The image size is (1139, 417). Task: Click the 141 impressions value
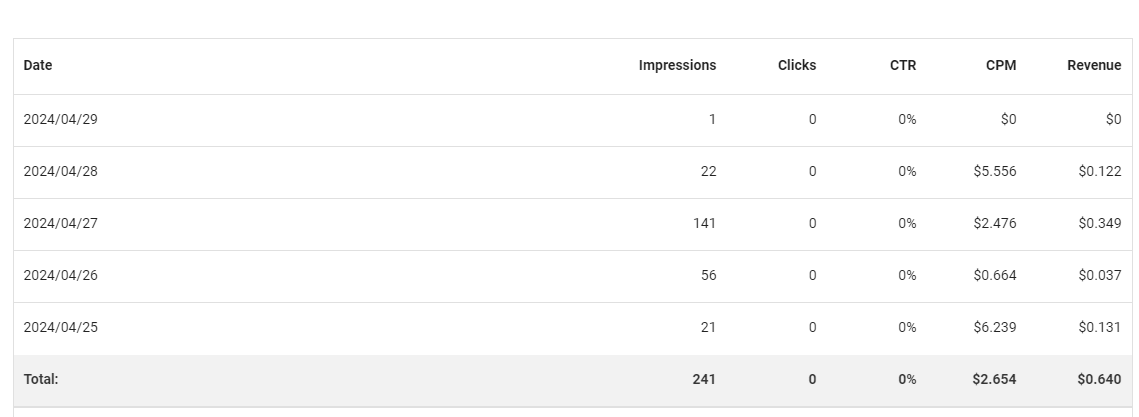pos(705,224)
